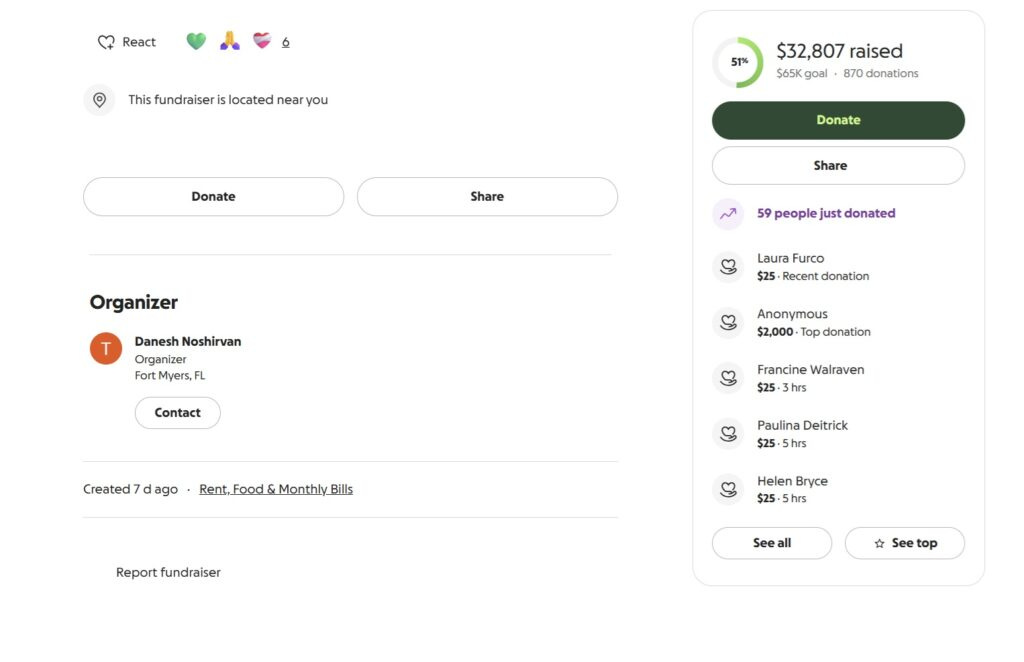Click the trending graph icon beside donation count
The width and height of the screenshot is (1024, 662).
tap(728, 213)
